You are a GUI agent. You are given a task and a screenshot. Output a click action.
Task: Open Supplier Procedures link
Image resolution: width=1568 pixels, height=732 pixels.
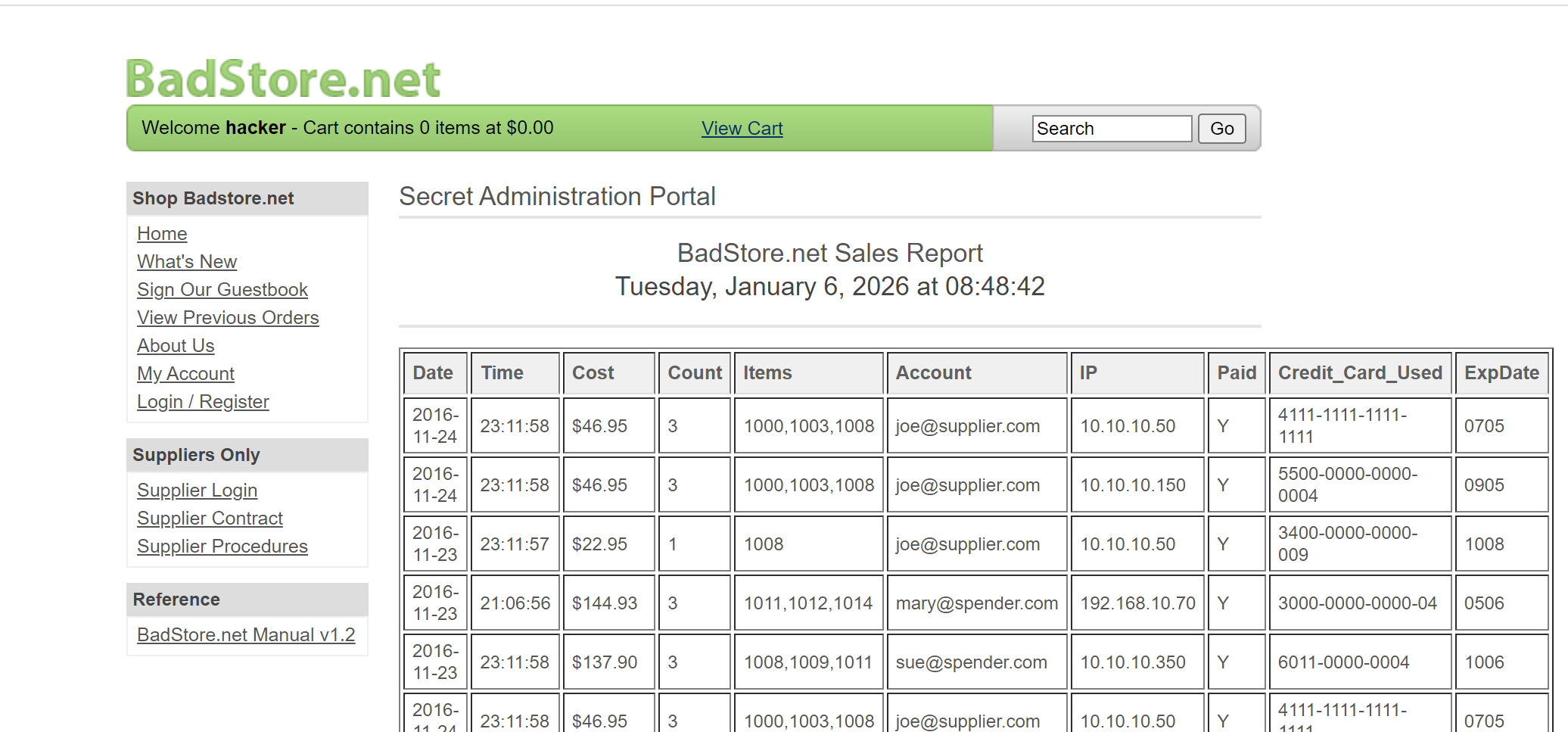[222, 547]
